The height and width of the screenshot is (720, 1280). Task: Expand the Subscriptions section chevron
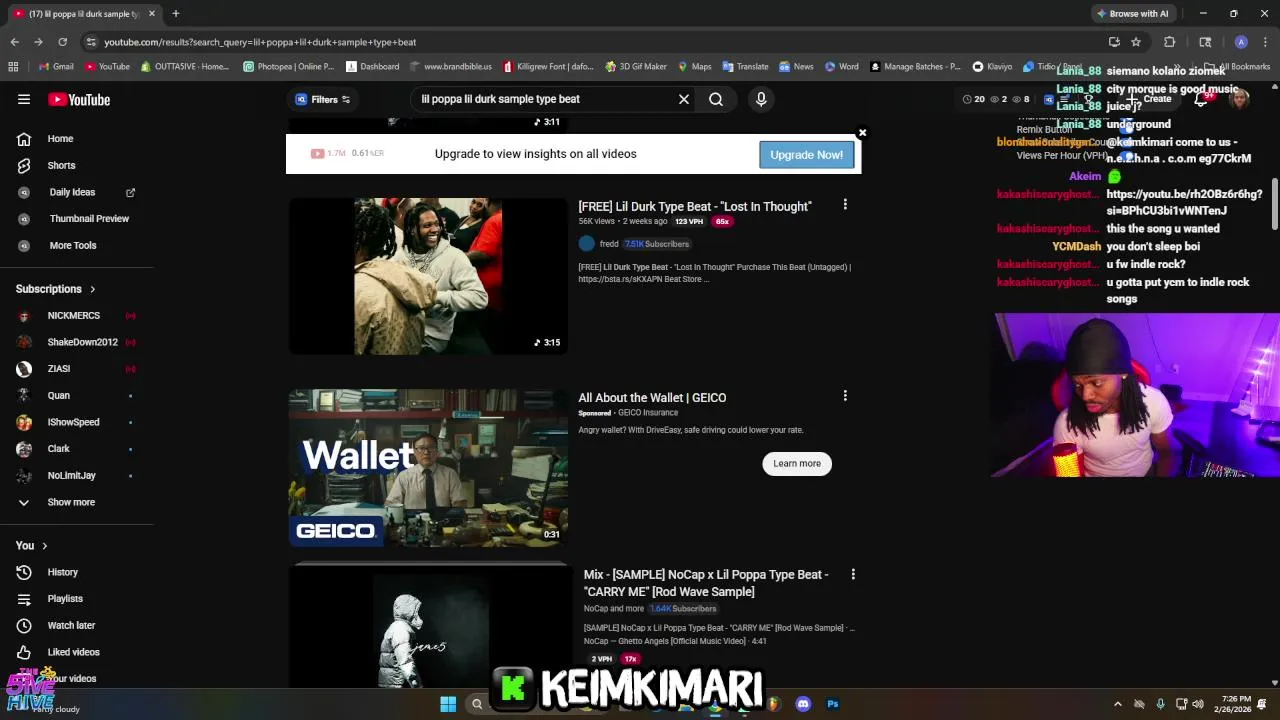click(x=93, y=289)
